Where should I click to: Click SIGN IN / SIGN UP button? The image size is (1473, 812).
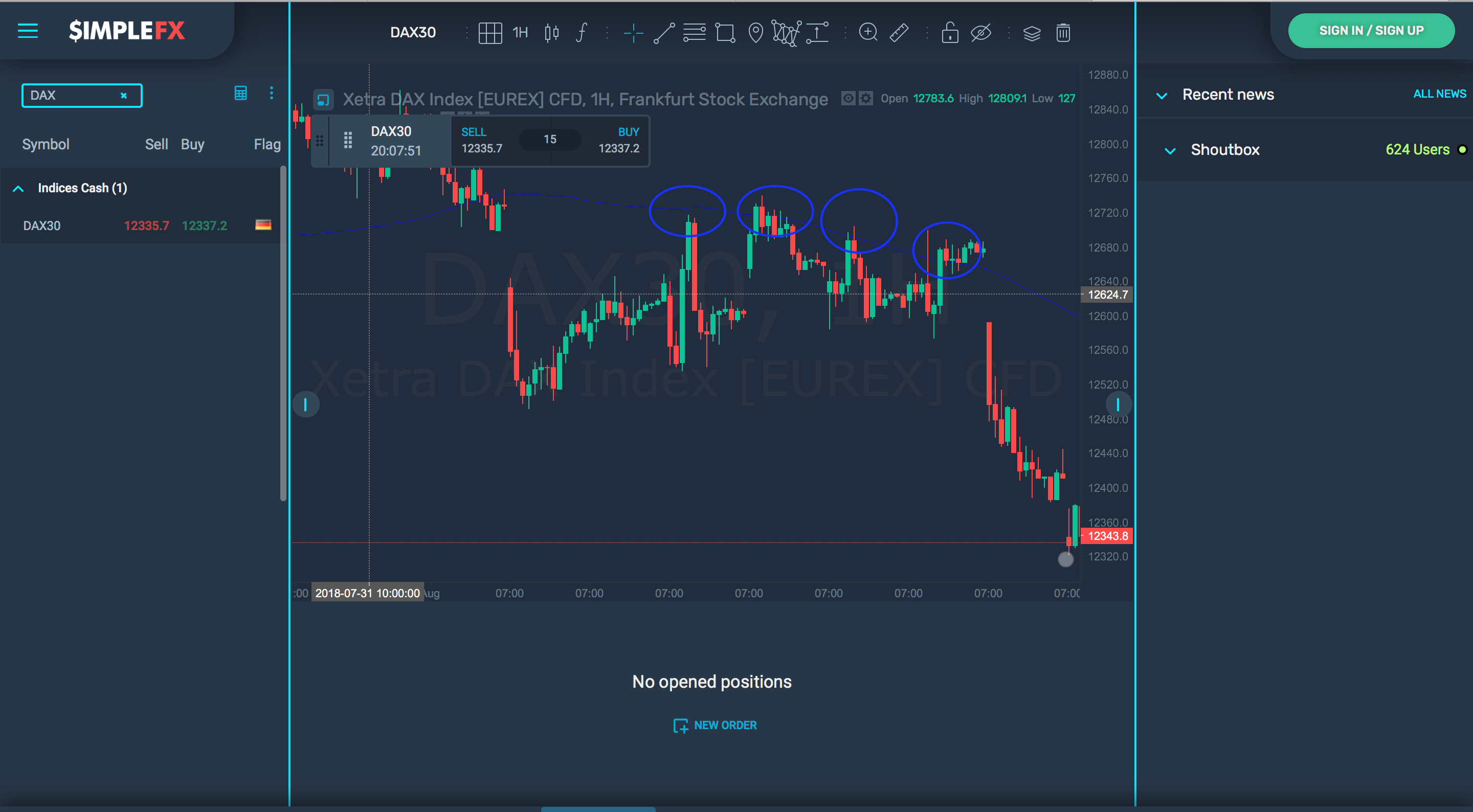[1371, 31]
